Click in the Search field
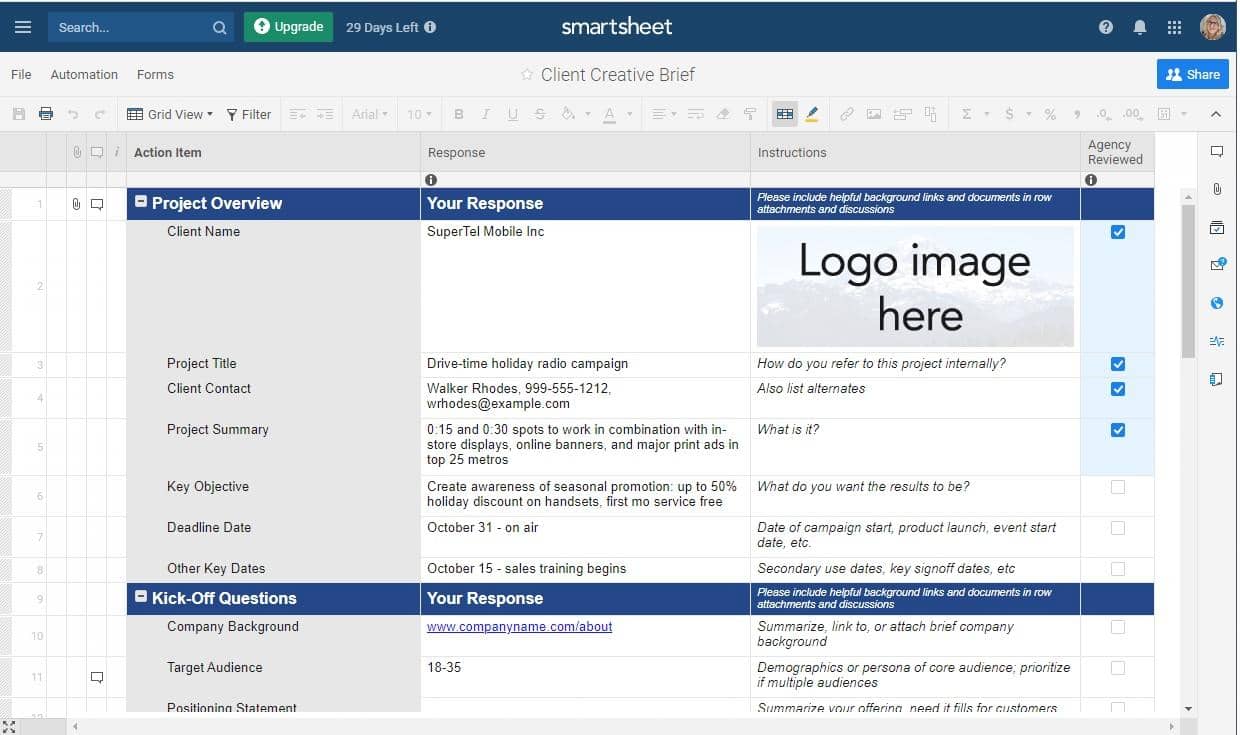This screenshot has width=1240, height=735. pos(141,27)
